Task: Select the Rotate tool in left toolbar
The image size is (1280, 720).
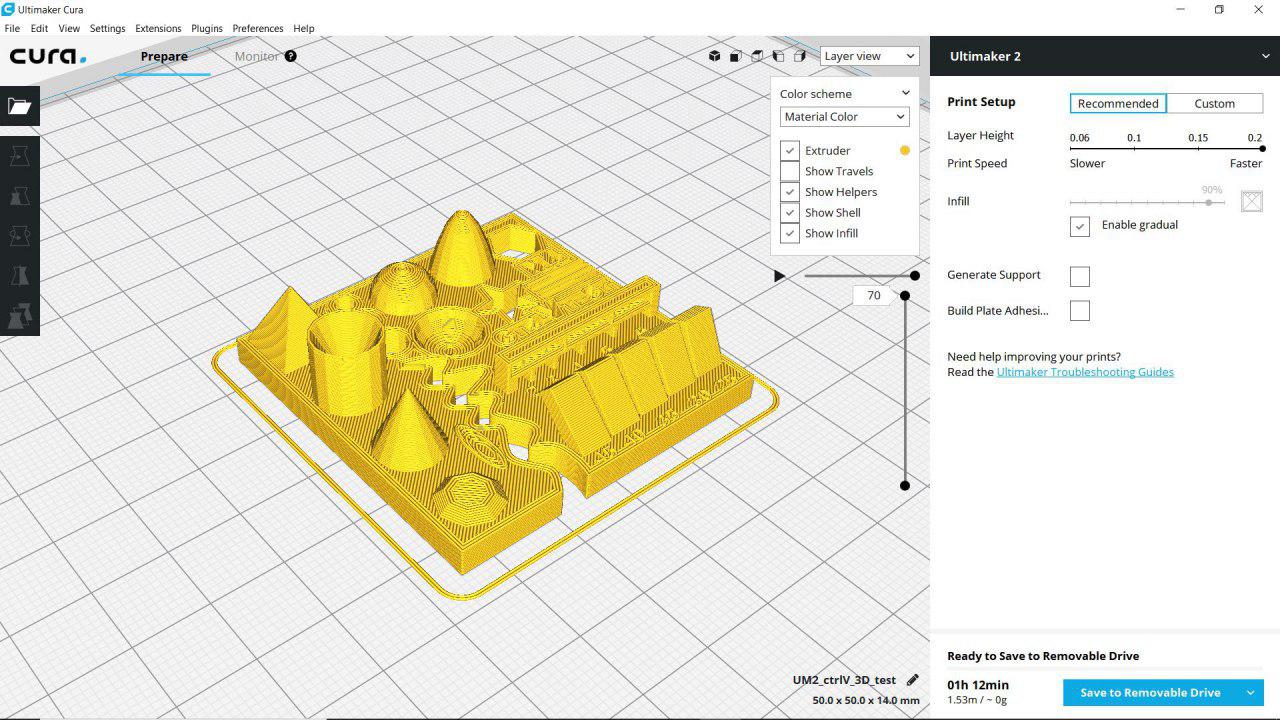Action: pyautogui.click(x=19, y=236)
